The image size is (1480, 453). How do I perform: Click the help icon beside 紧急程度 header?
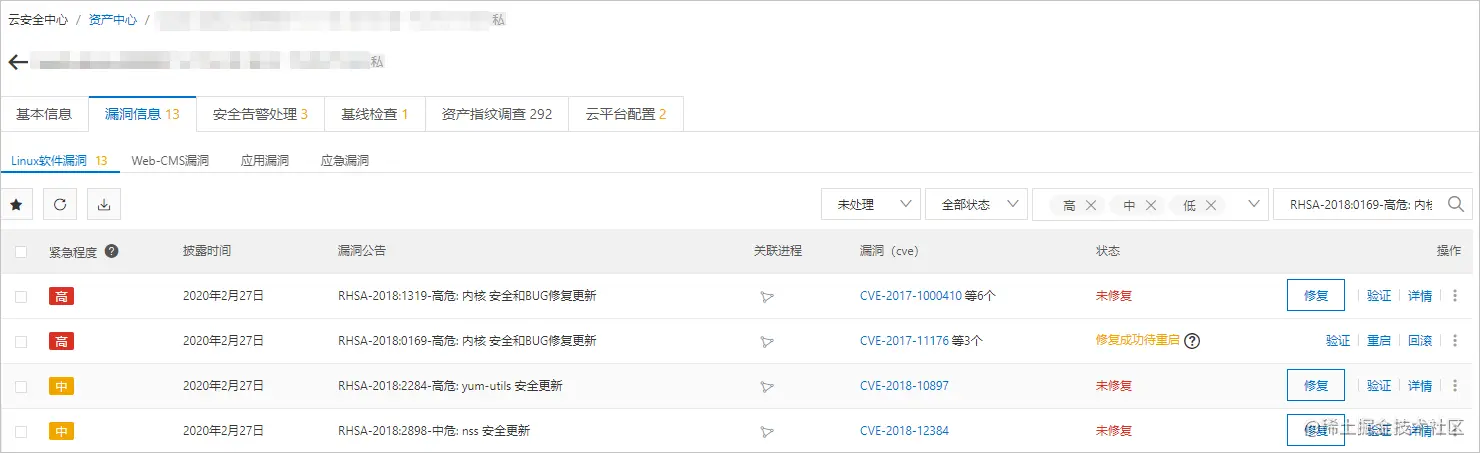pos(112,251)
